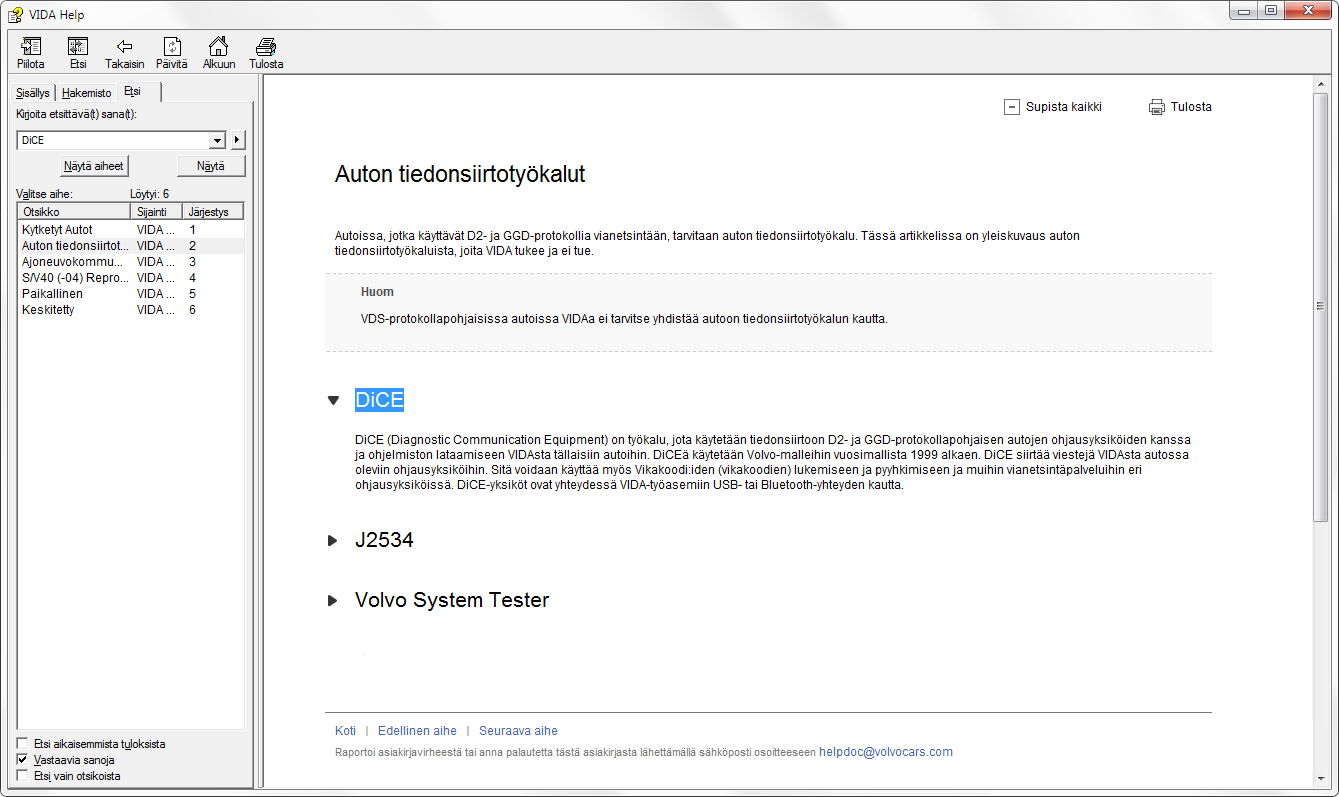Minimize the VIDA Help window

[1244, 10]
